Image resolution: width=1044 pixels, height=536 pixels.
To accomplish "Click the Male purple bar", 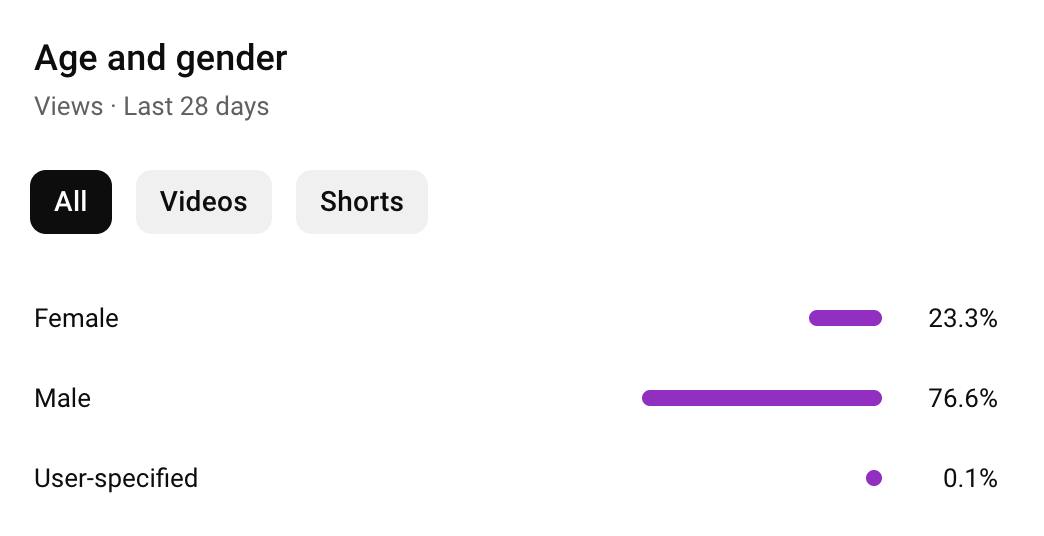I will tap(762, 398).
